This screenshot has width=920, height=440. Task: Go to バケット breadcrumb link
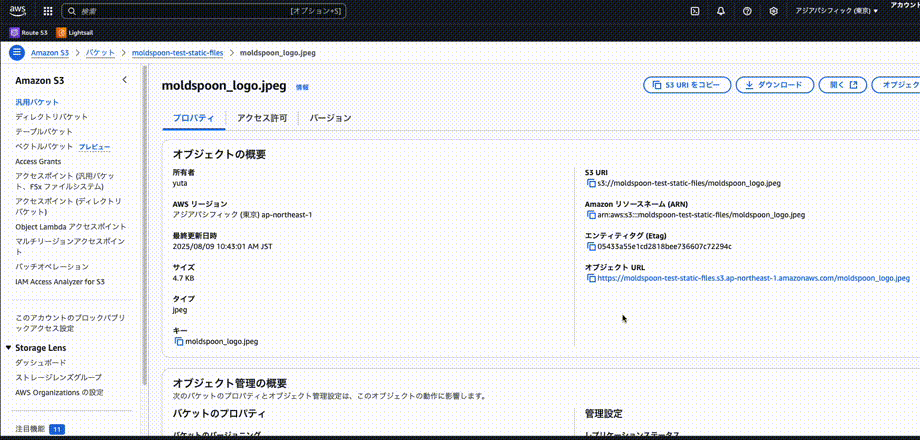tap(100, 53)
